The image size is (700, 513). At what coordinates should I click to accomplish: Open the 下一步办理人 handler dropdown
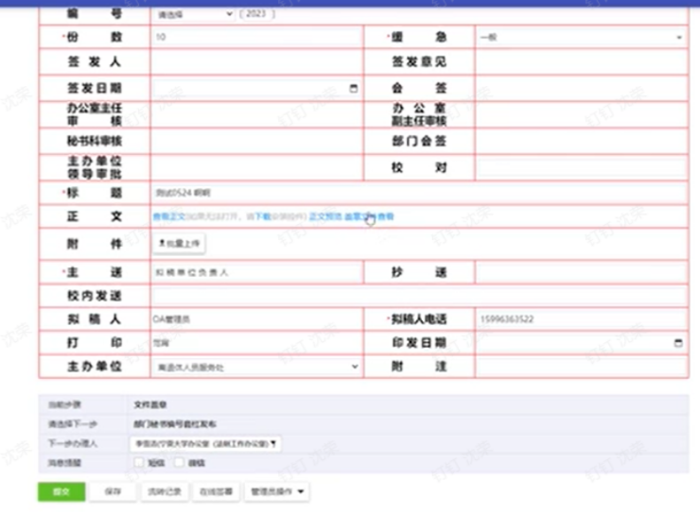pyautogui.click(x=206, y=442)
